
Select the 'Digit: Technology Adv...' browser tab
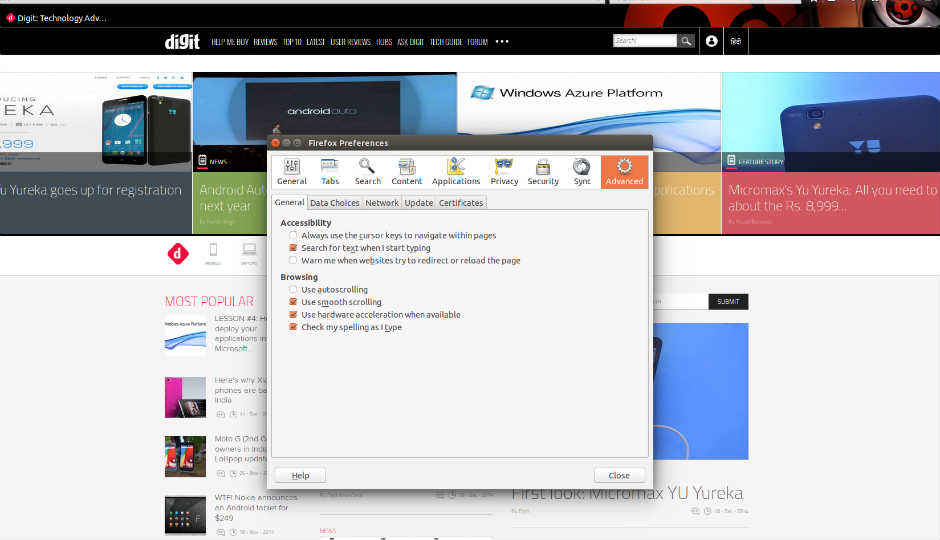pyautogui.click(x=57, y=18)
